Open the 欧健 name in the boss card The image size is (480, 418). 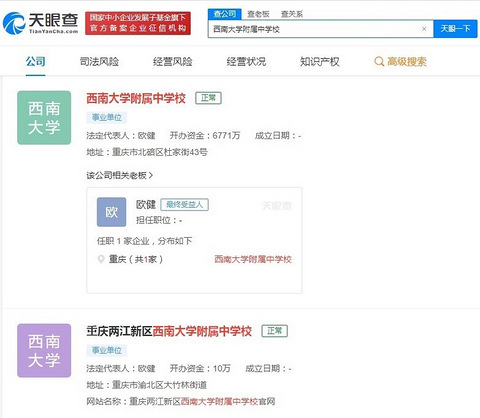click(146, 205)
